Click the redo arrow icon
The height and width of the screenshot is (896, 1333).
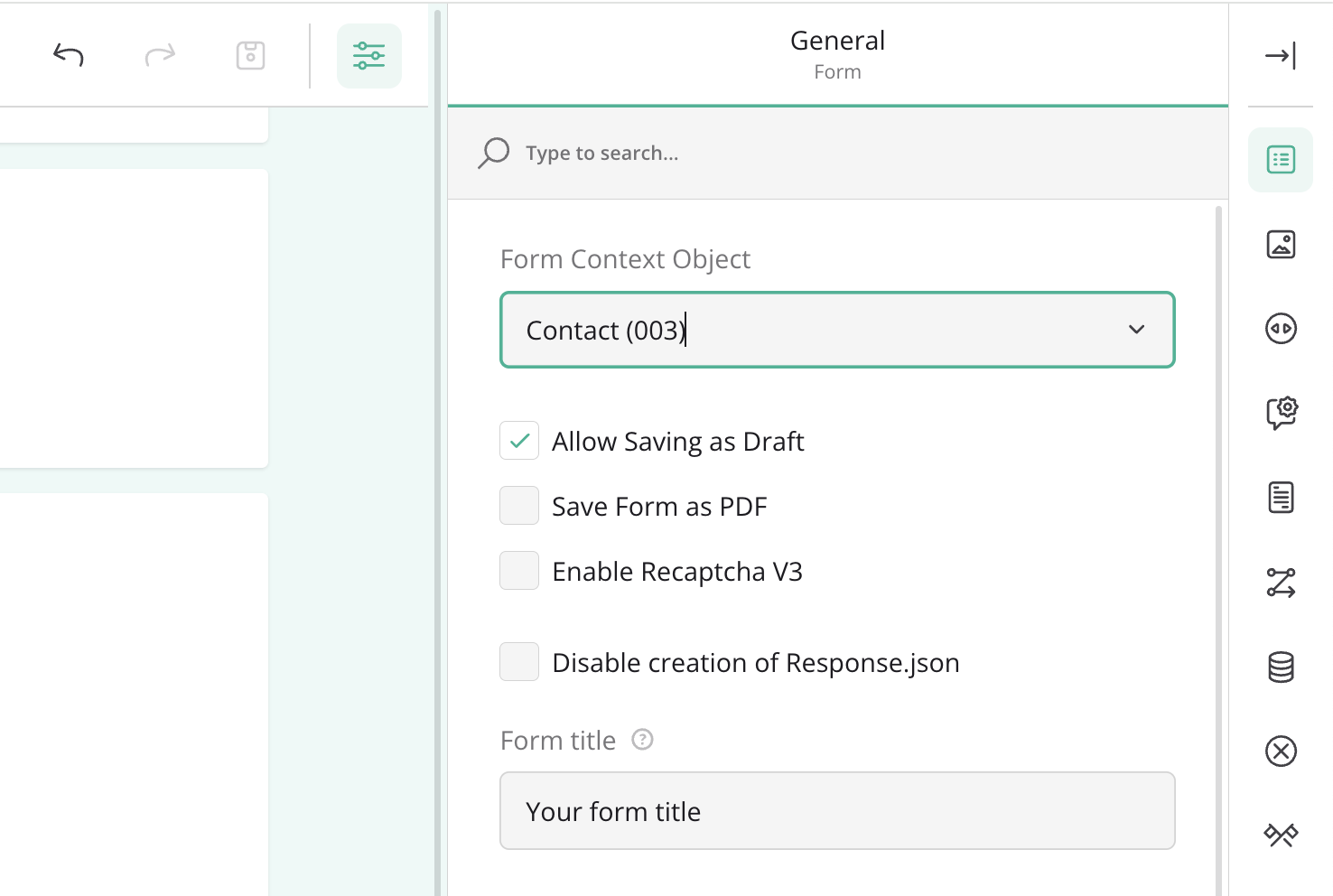(x=160, y=56)
